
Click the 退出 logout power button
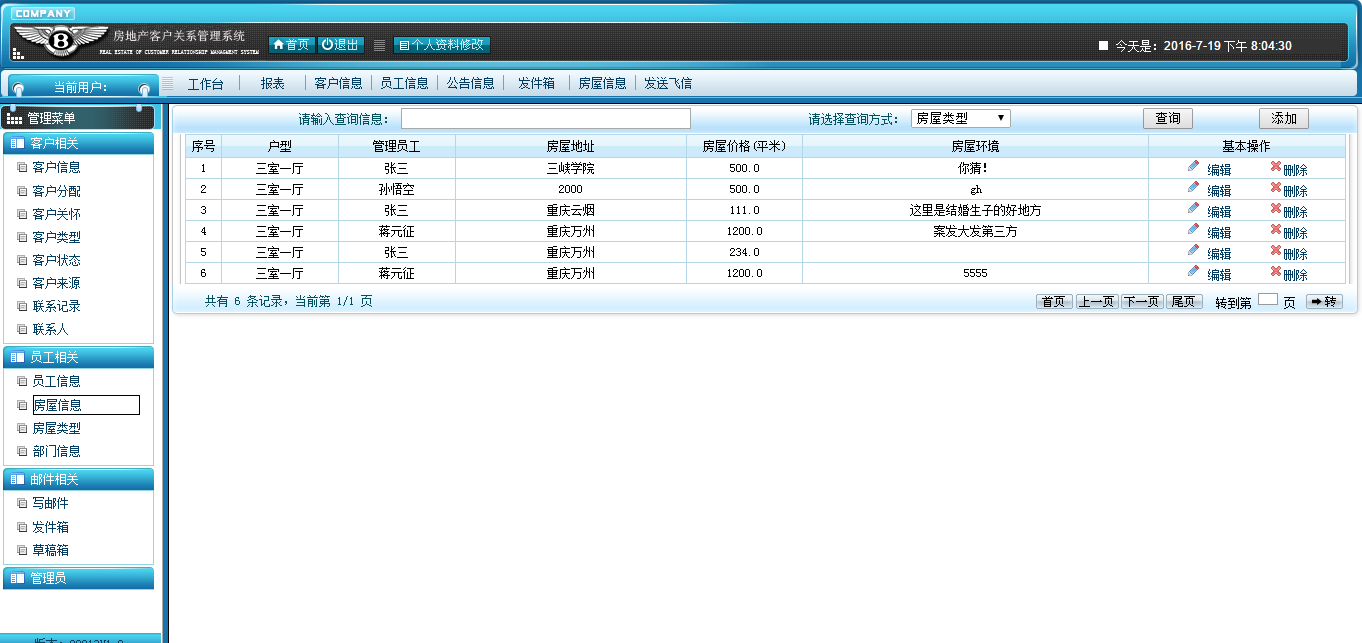pyautogui.click(x=341, y=45)
